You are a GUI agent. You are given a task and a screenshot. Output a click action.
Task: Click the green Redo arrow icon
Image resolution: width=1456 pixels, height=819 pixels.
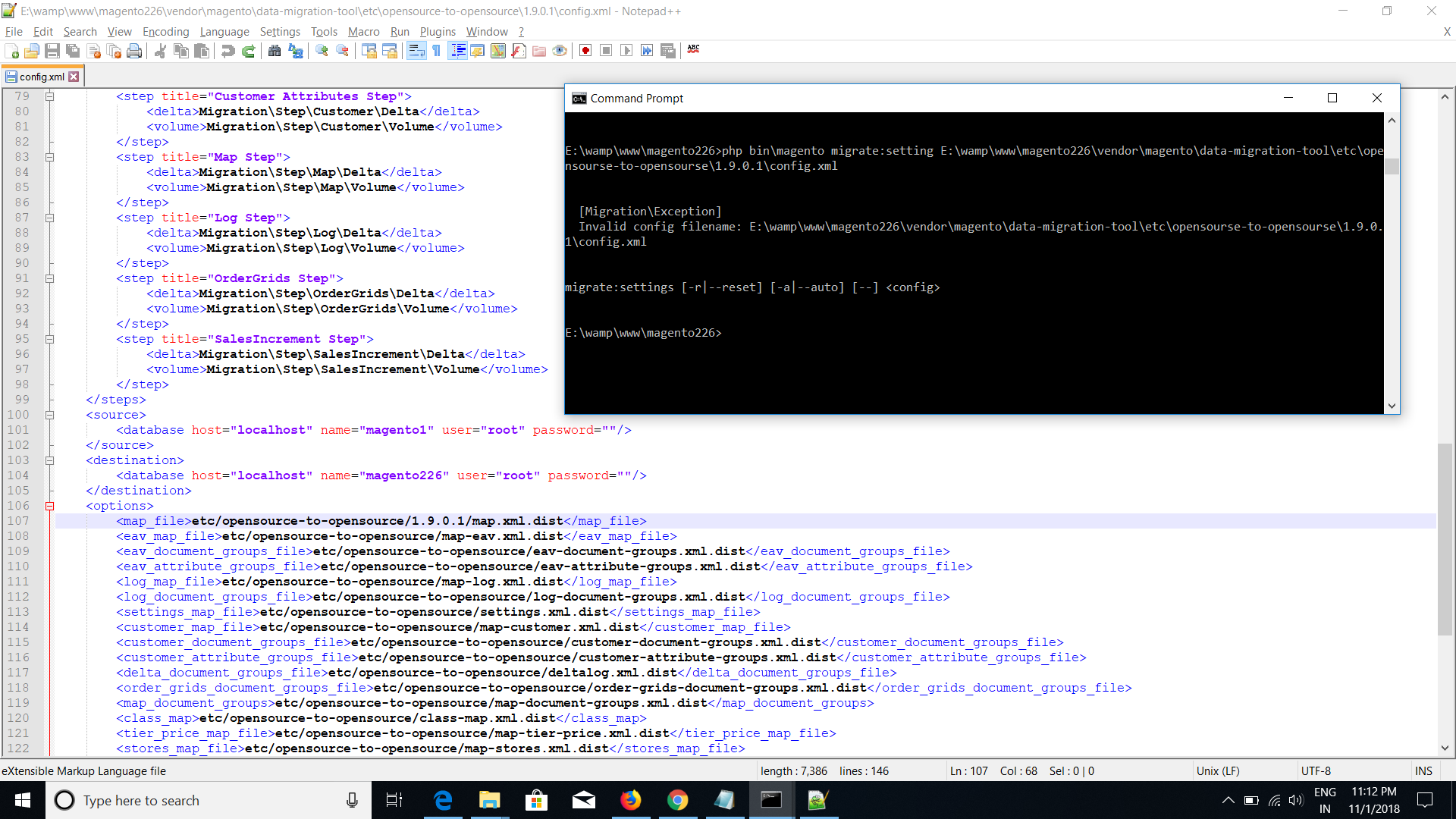click(x=248, y=51)
